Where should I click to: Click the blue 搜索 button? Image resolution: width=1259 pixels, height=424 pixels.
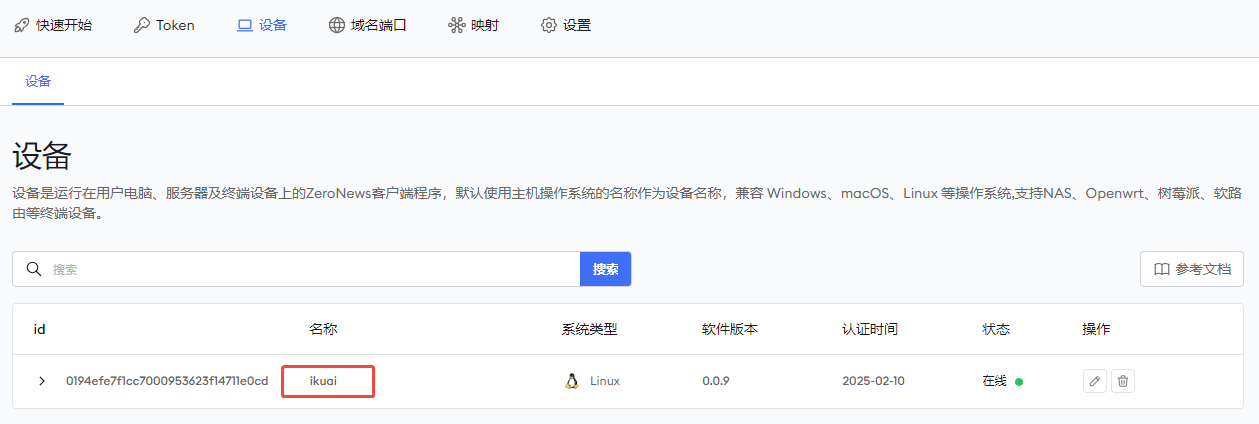coord(606,269)
